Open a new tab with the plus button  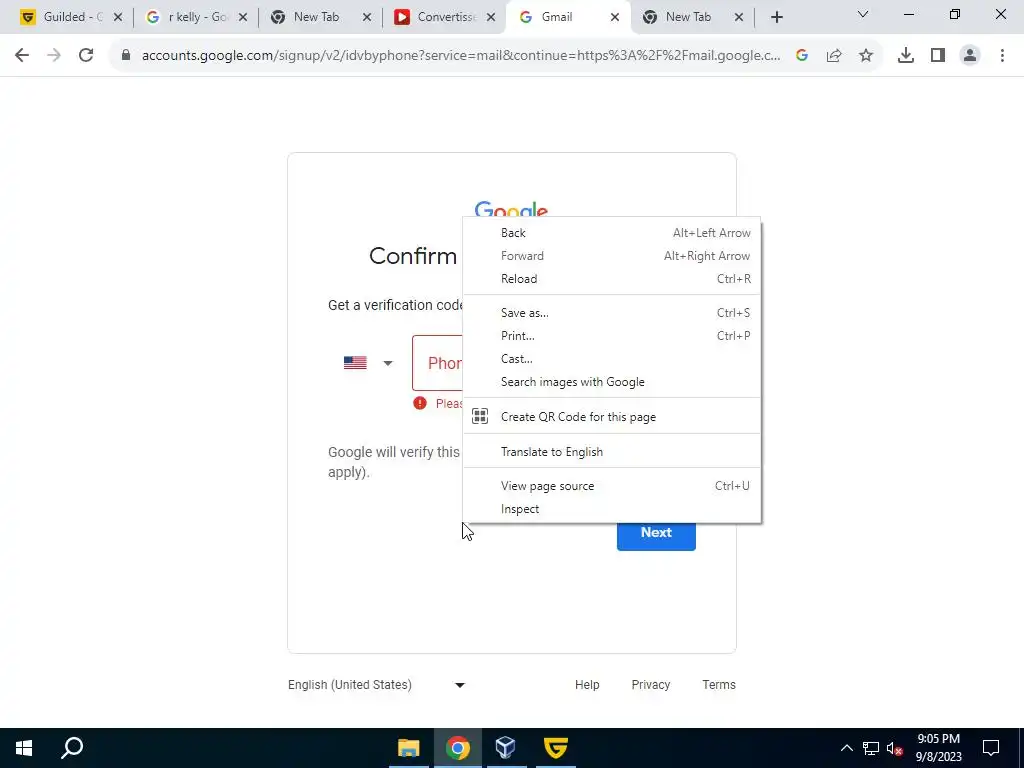tap(776, 17)
